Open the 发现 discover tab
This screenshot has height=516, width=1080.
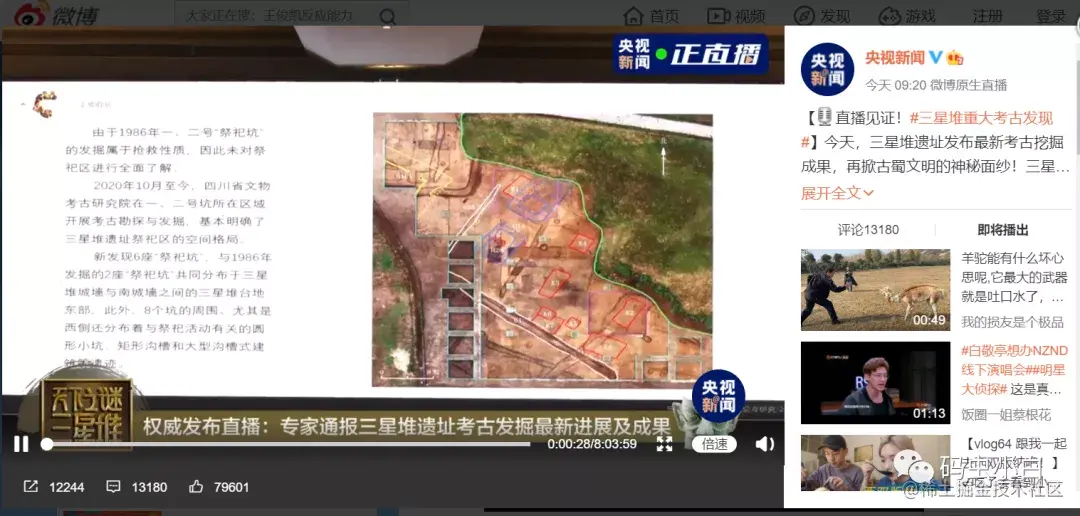click(x=822, y=16)
